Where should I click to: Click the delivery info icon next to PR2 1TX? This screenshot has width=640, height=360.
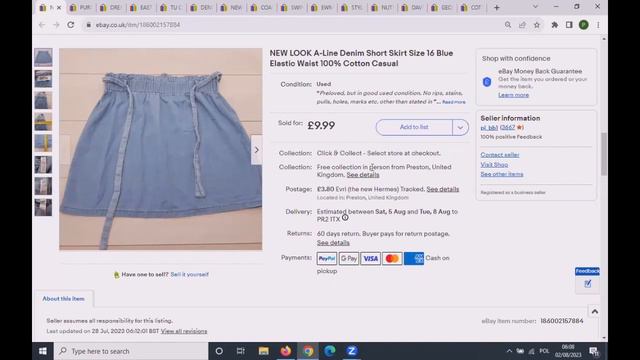click(345, 218)
